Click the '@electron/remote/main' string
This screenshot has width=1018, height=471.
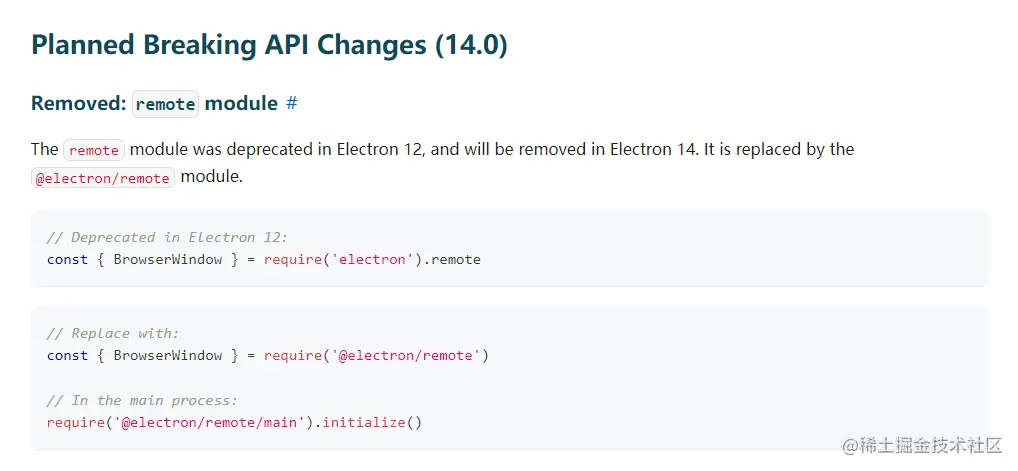coord(210,422)
